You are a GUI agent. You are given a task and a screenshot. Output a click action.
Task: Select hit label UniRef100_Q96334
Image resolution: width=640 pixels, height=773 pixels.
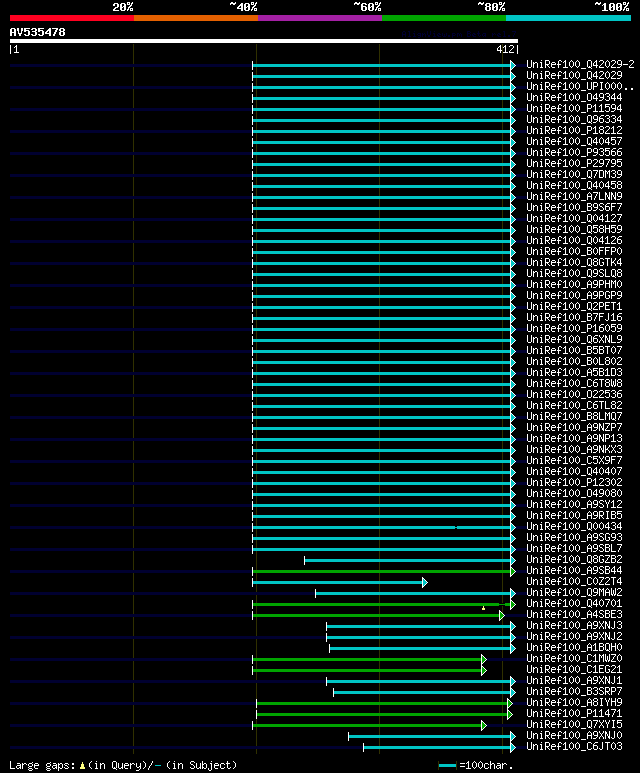(574, 119)
